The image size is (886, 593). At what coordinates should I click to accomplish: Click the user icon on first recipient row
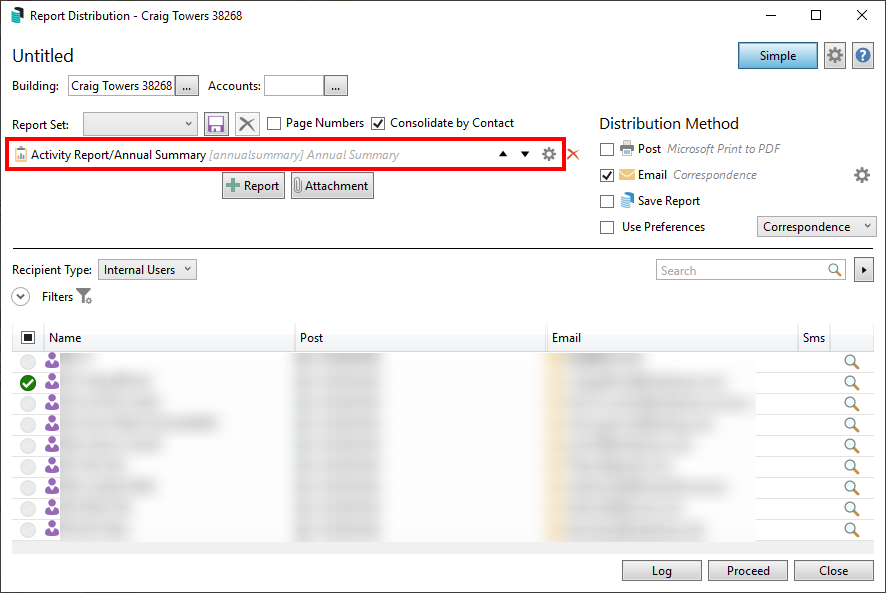52,361
